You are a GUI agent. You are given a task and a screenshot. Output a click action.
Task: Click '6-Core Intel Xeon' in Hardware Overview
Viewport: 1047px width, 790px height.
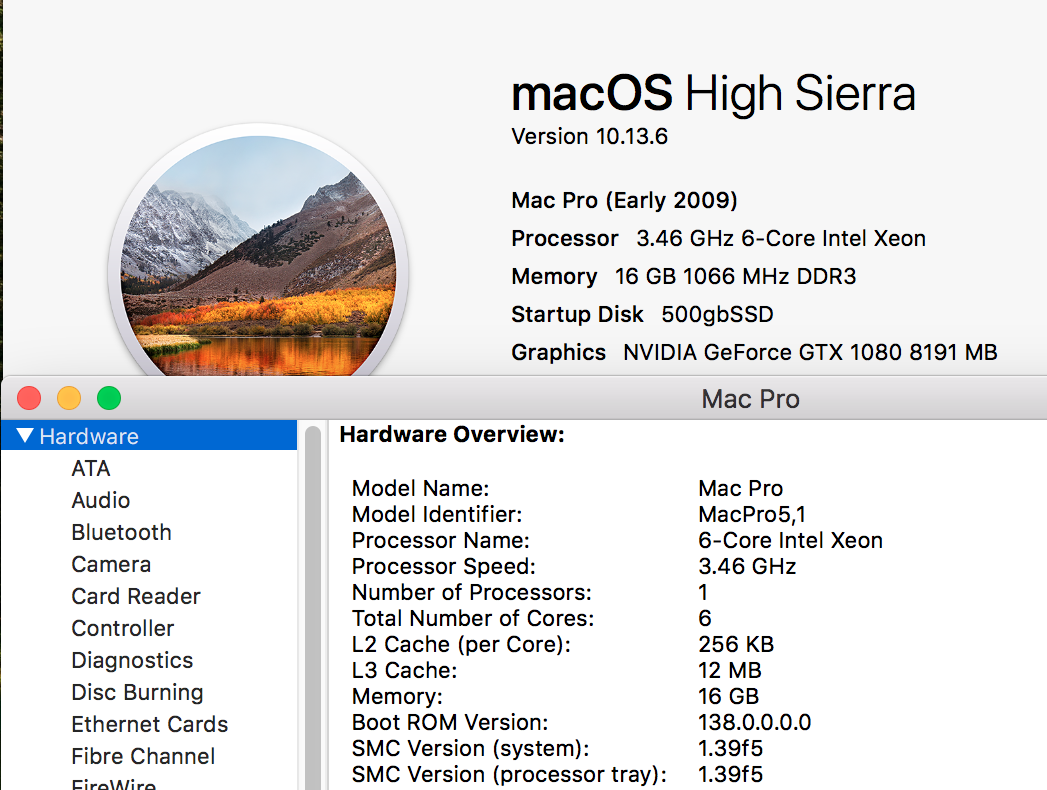coord(791,540)
